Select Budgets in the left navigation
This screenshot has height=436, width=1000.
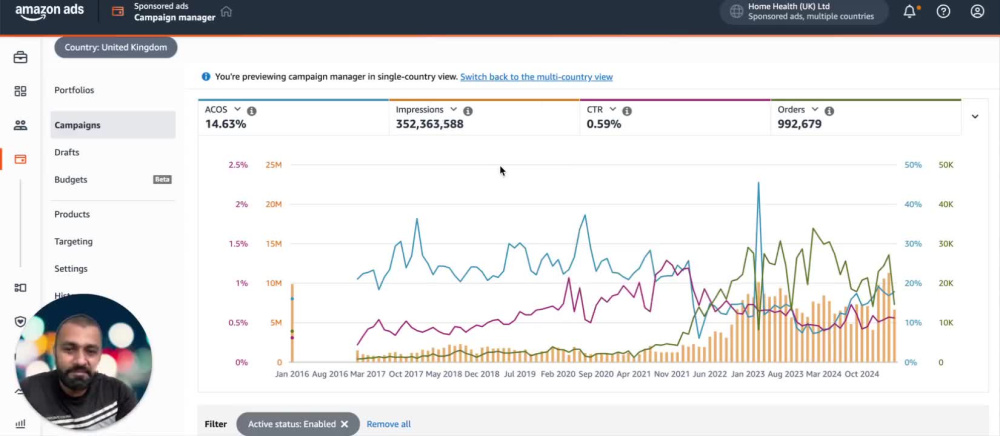(71, 180)
